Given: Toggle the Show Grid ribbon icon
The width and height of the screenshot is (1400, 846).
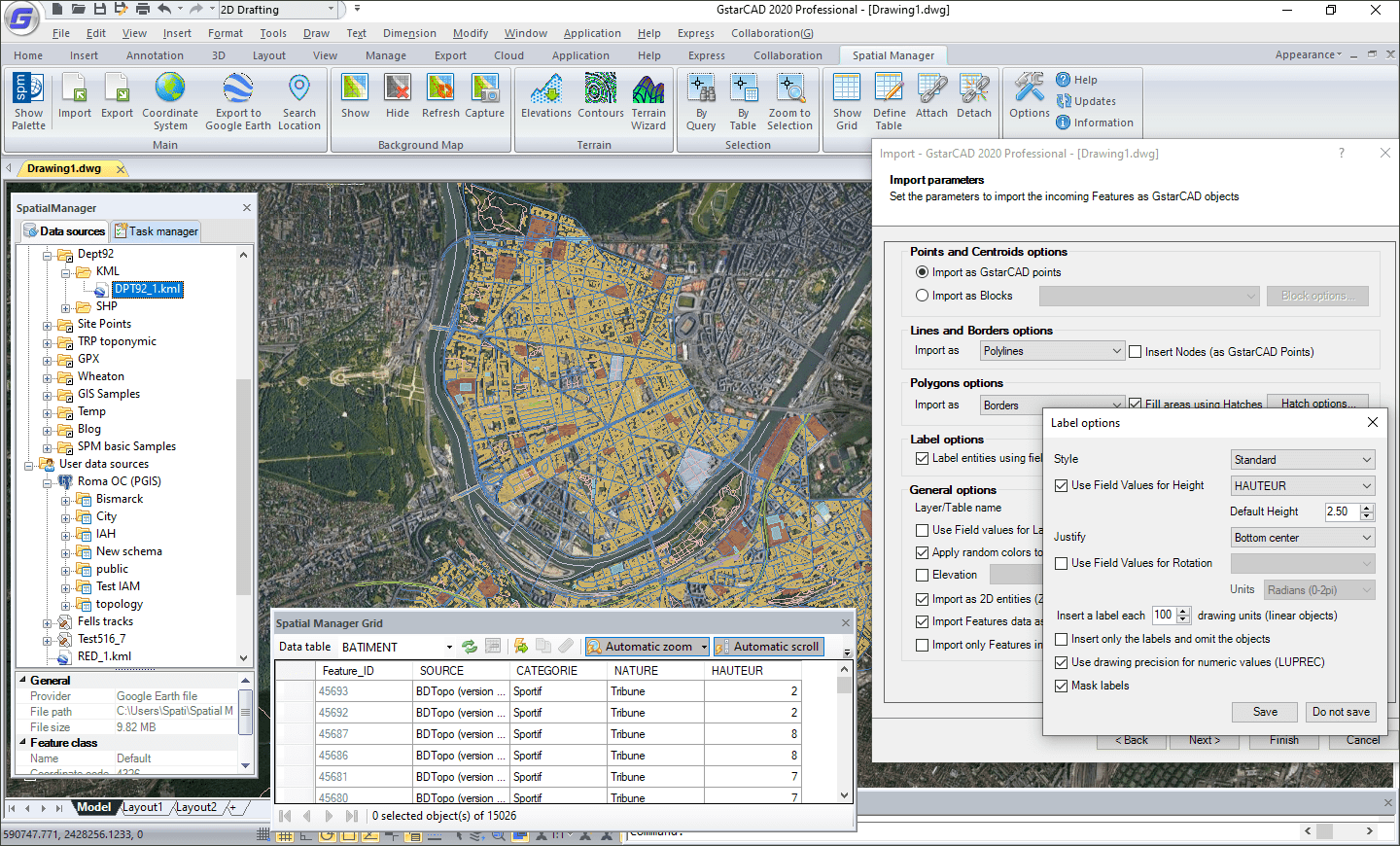Looking at the screenshot, I should click(847, 101).
